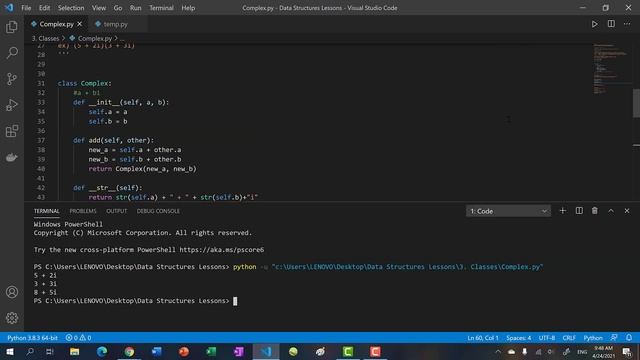Click the '8 + 5i' terminal output
Viewport: 640px width, 360px height.
point(45,292)
